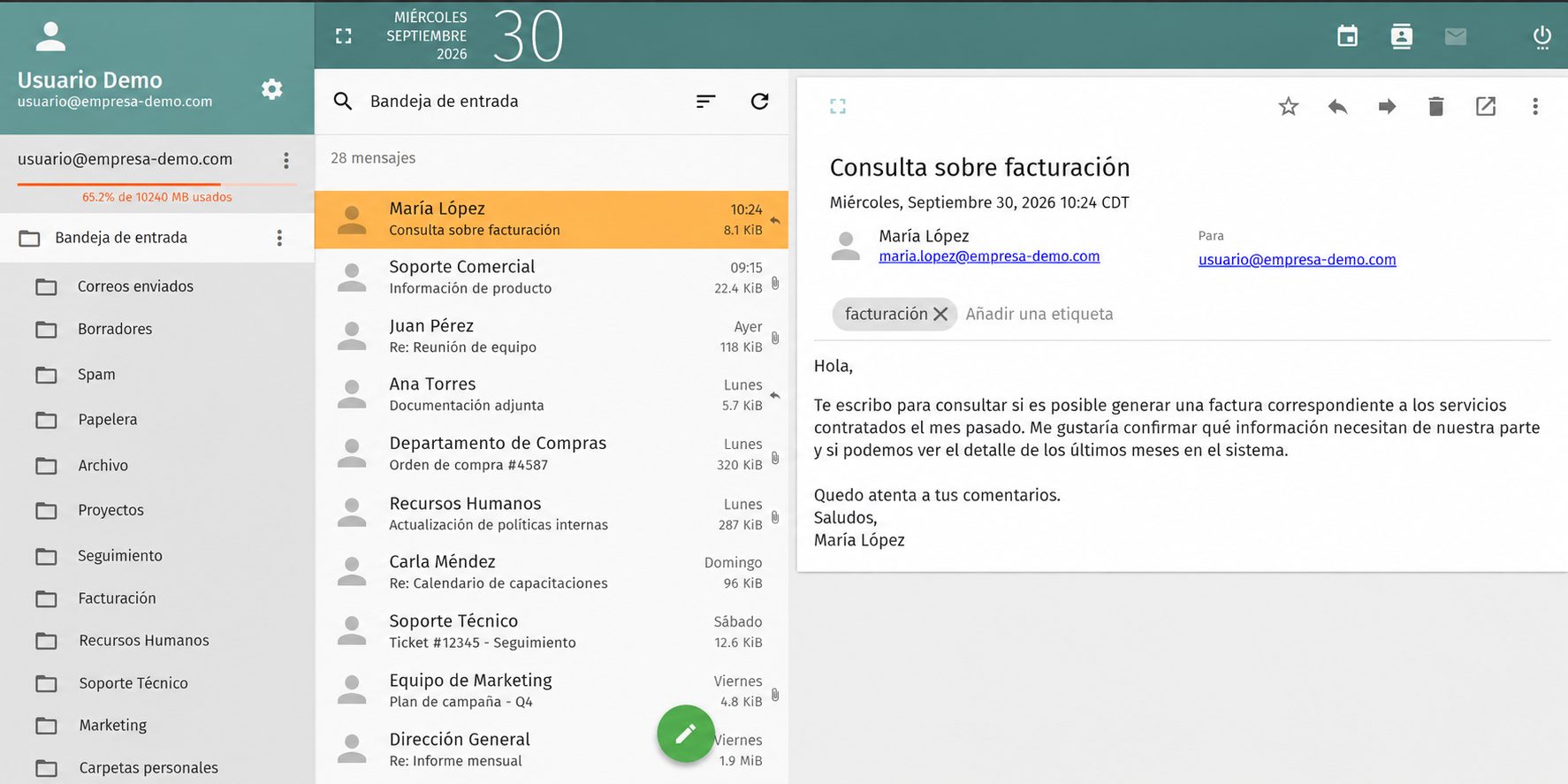Click the storage quota usage bar

tap(157, 184)
